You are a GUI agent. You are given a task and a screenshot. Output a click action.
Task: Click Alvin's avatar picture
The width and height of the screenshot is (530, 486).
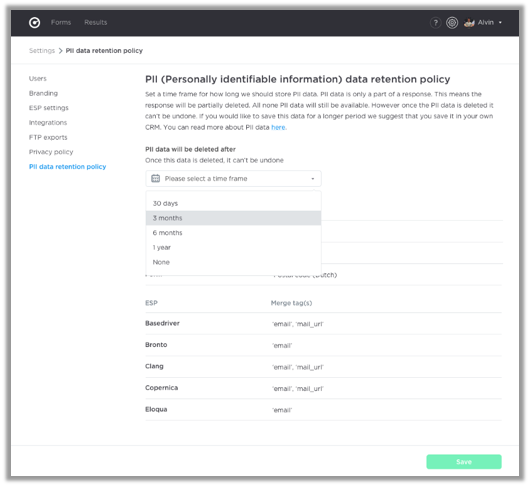click(x=469, y=23)
